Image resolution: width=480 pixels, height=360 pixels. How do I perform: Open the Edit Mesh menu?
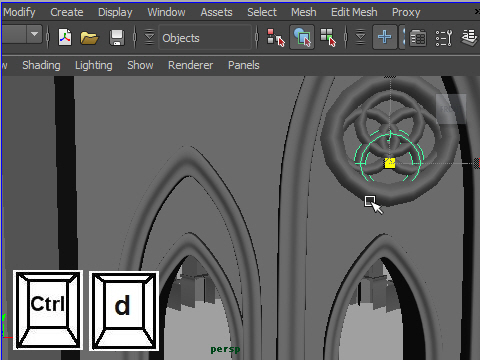click(354, 12)
